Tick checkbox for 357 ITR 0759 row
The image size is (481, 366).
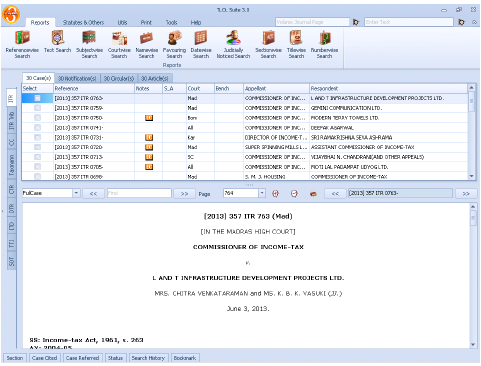[x=37, y=108]
